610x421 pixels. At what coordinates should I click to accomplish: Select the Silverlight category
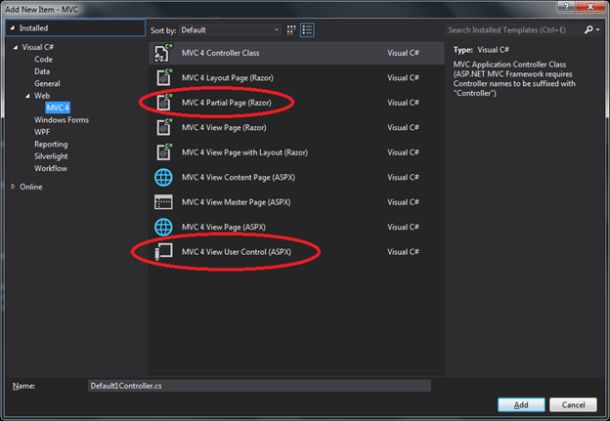(x=51, y=156)
